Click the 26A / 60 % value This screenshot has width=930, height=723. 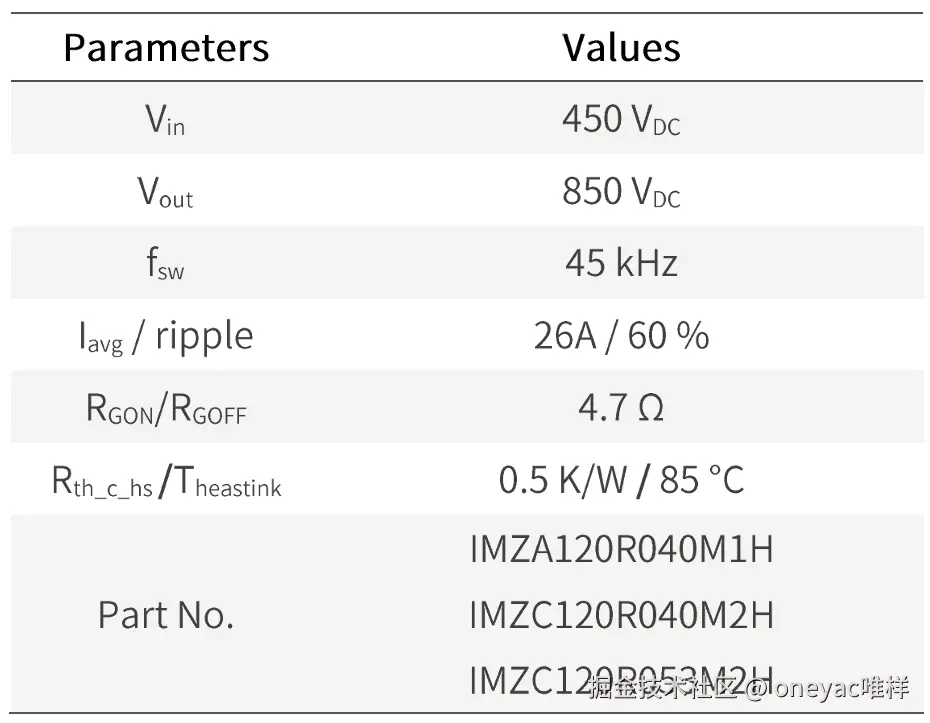click(x=621, y=336)
